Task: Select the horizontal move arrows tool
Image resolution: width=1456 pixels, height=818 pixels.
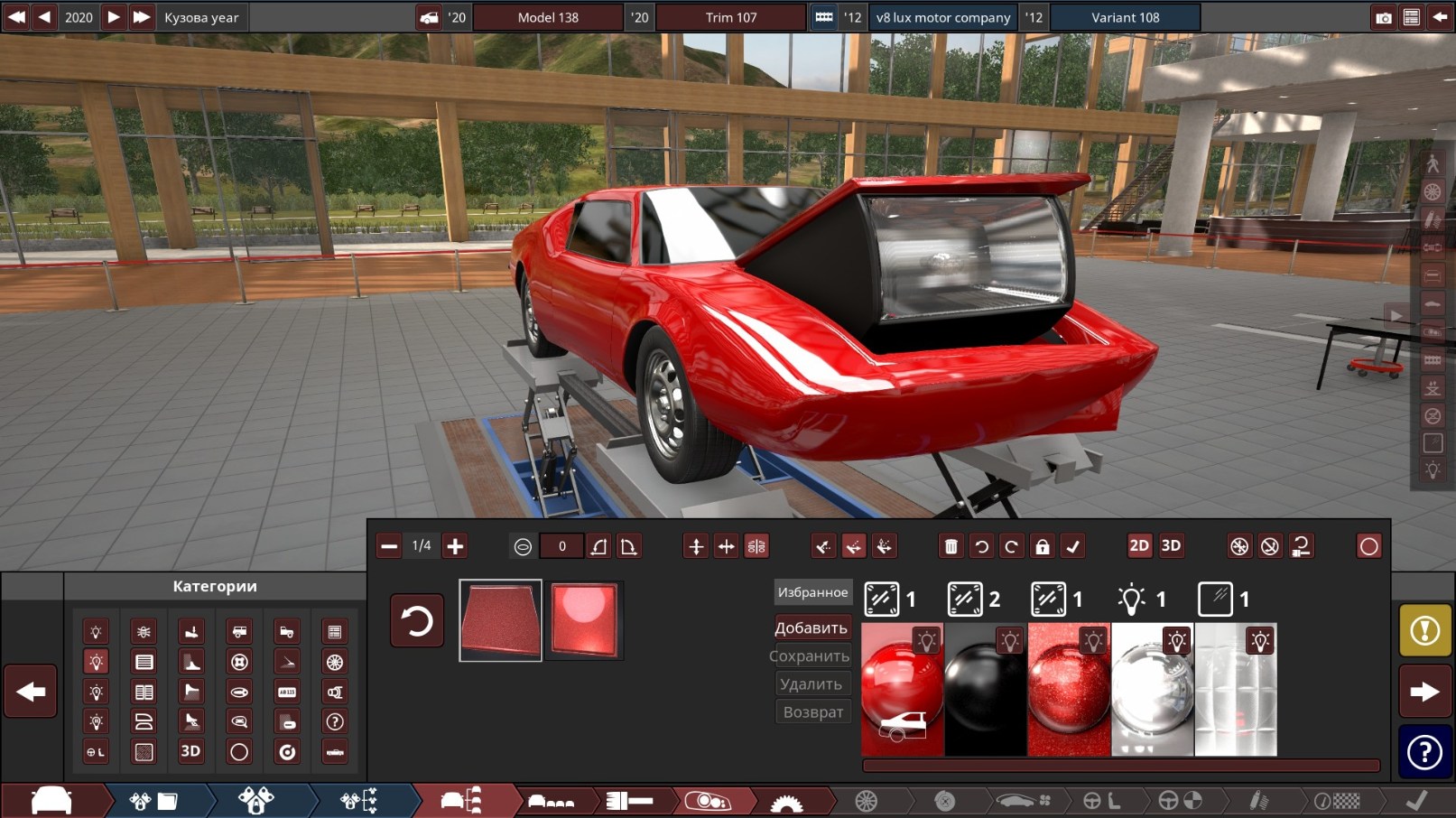Action: coord(726,546)
